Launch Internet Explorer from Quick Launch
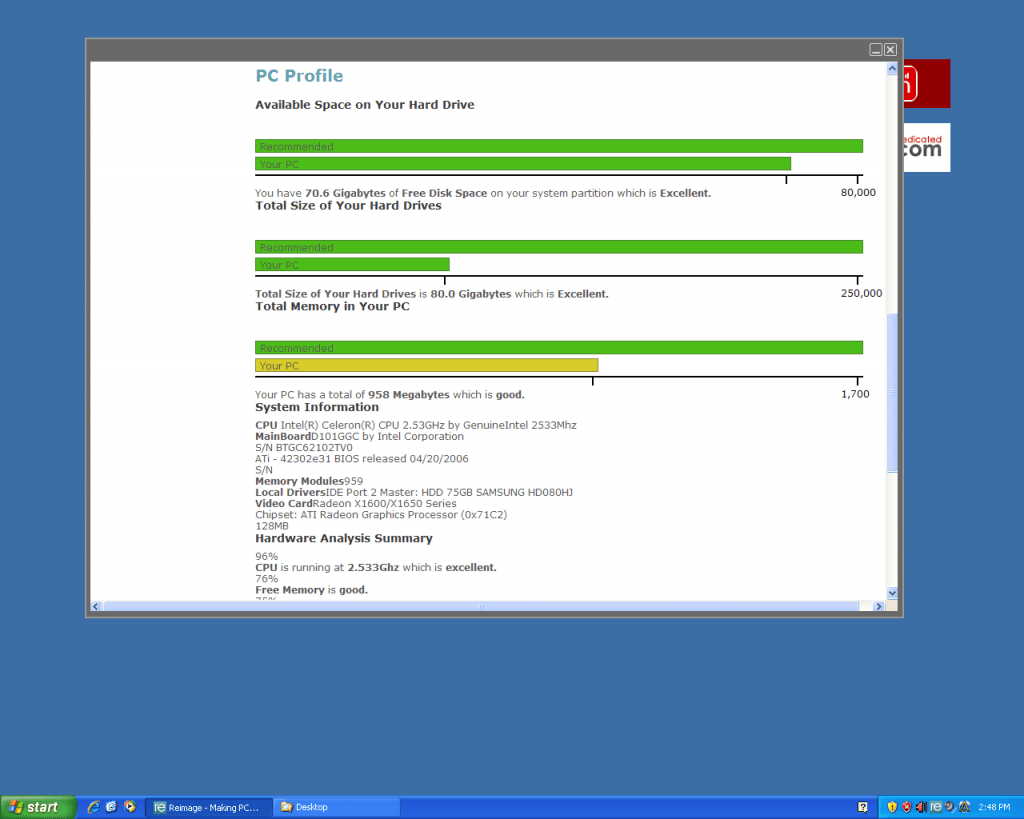 93,807
